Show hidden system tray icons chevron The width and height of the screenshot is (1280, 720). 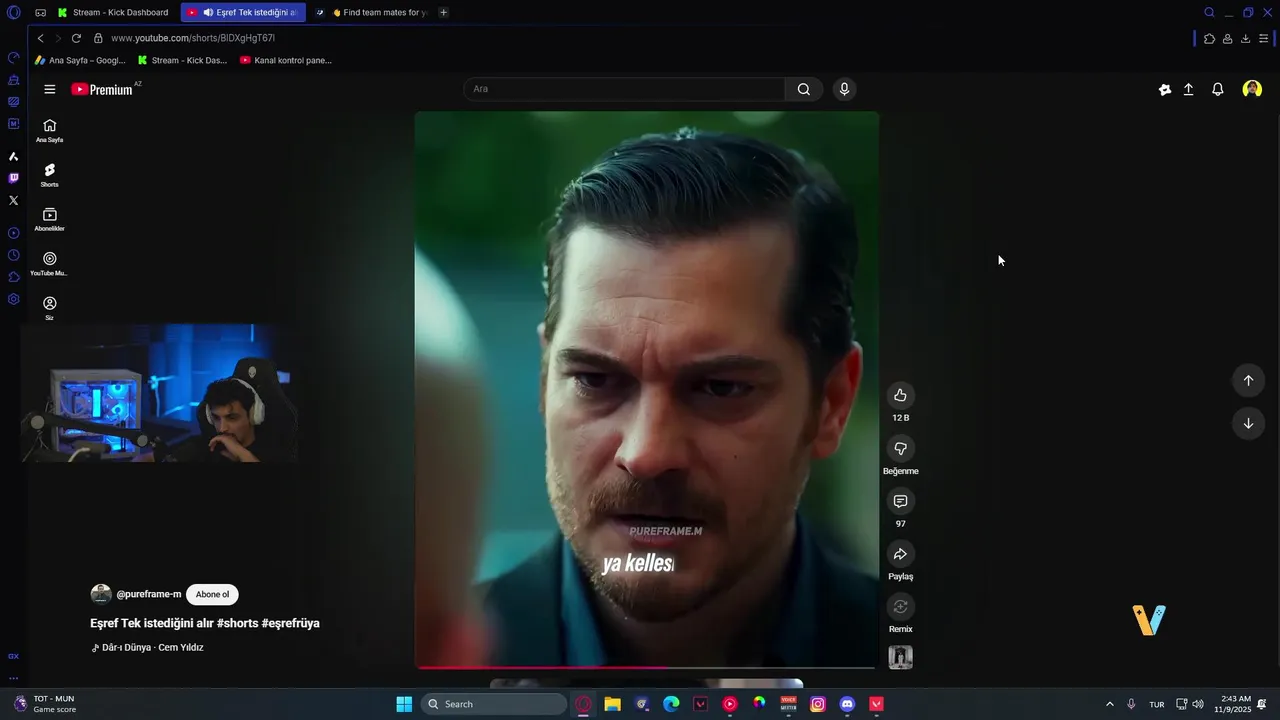(x=1109, y=704)
